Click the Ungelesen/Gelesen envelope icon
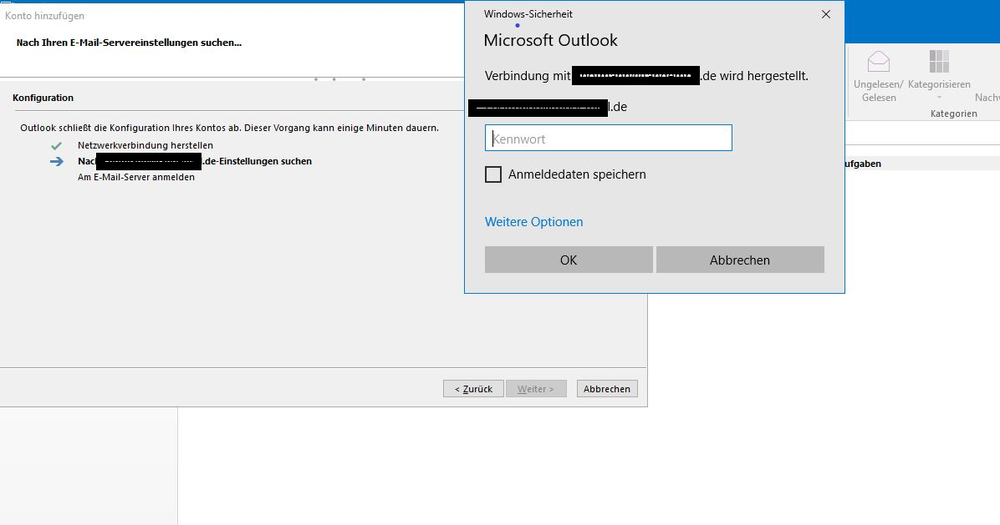1000x525 pixels. coord(878,62)
